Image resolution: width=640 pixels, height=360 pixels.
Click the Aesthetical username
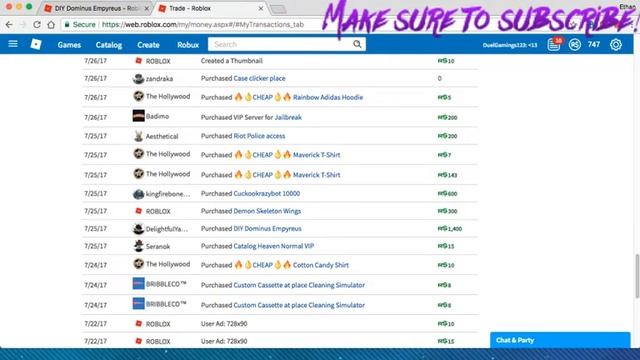162,136
